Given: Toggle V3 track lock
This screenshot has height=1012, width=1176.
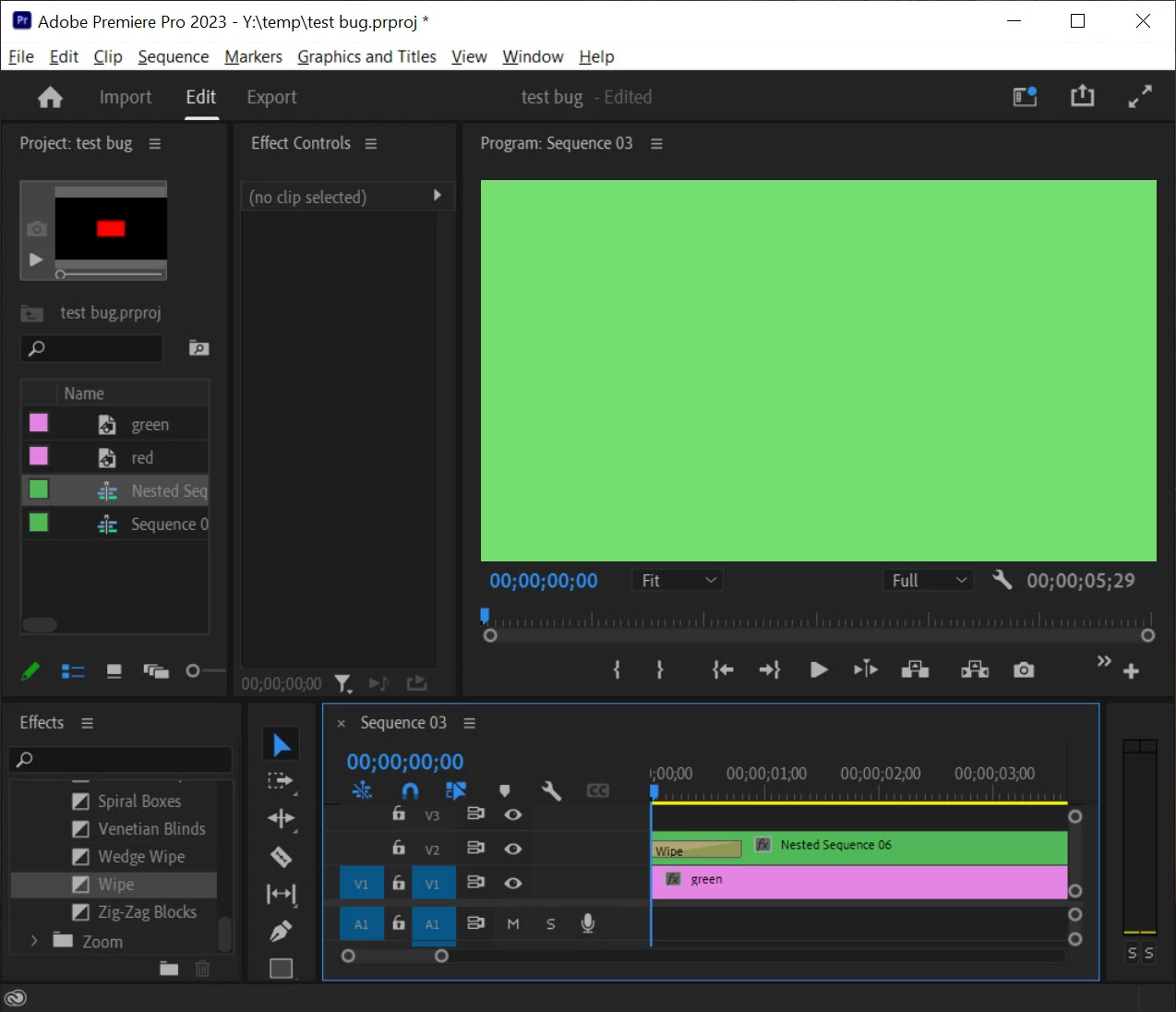Looking at the screenshot, I should click(x=399, y=813).
